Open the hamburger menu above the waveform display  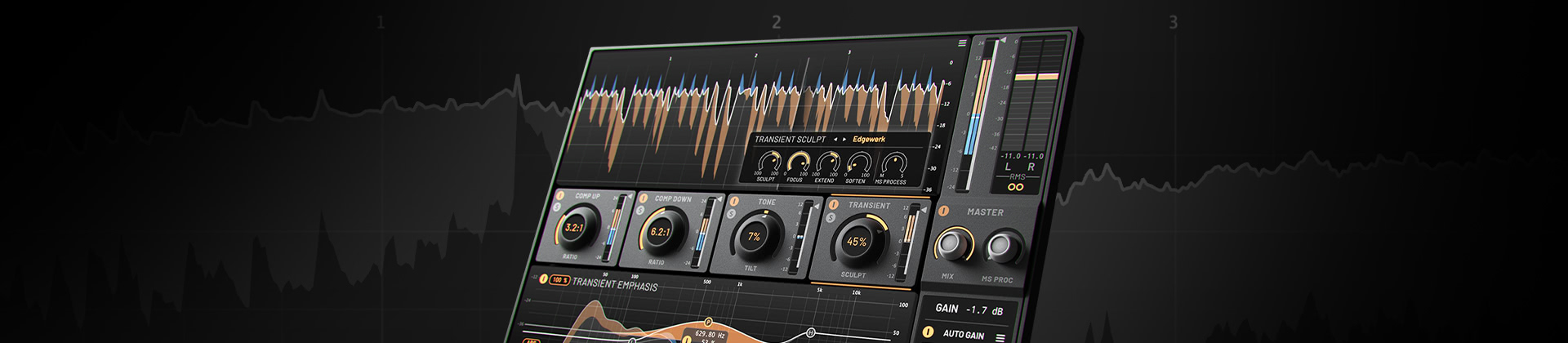click(963, 43)
